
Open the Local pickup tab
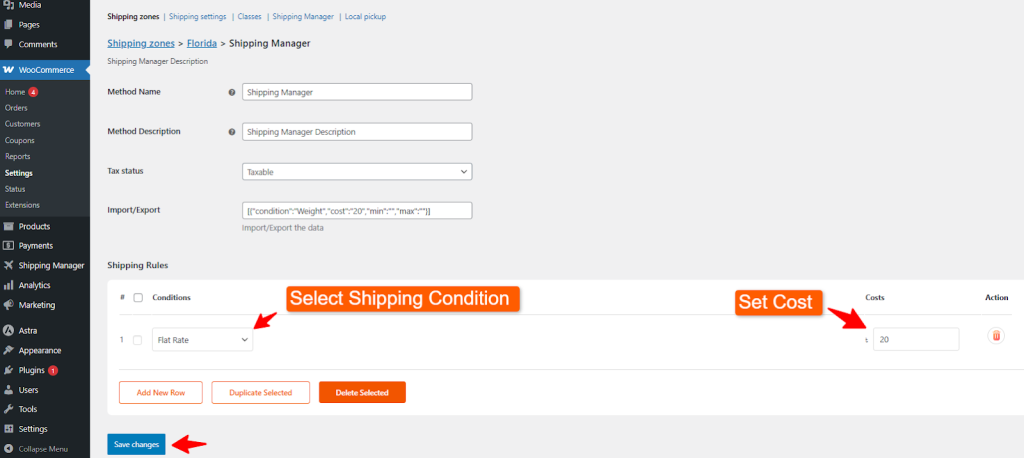(x=363, y=17)
